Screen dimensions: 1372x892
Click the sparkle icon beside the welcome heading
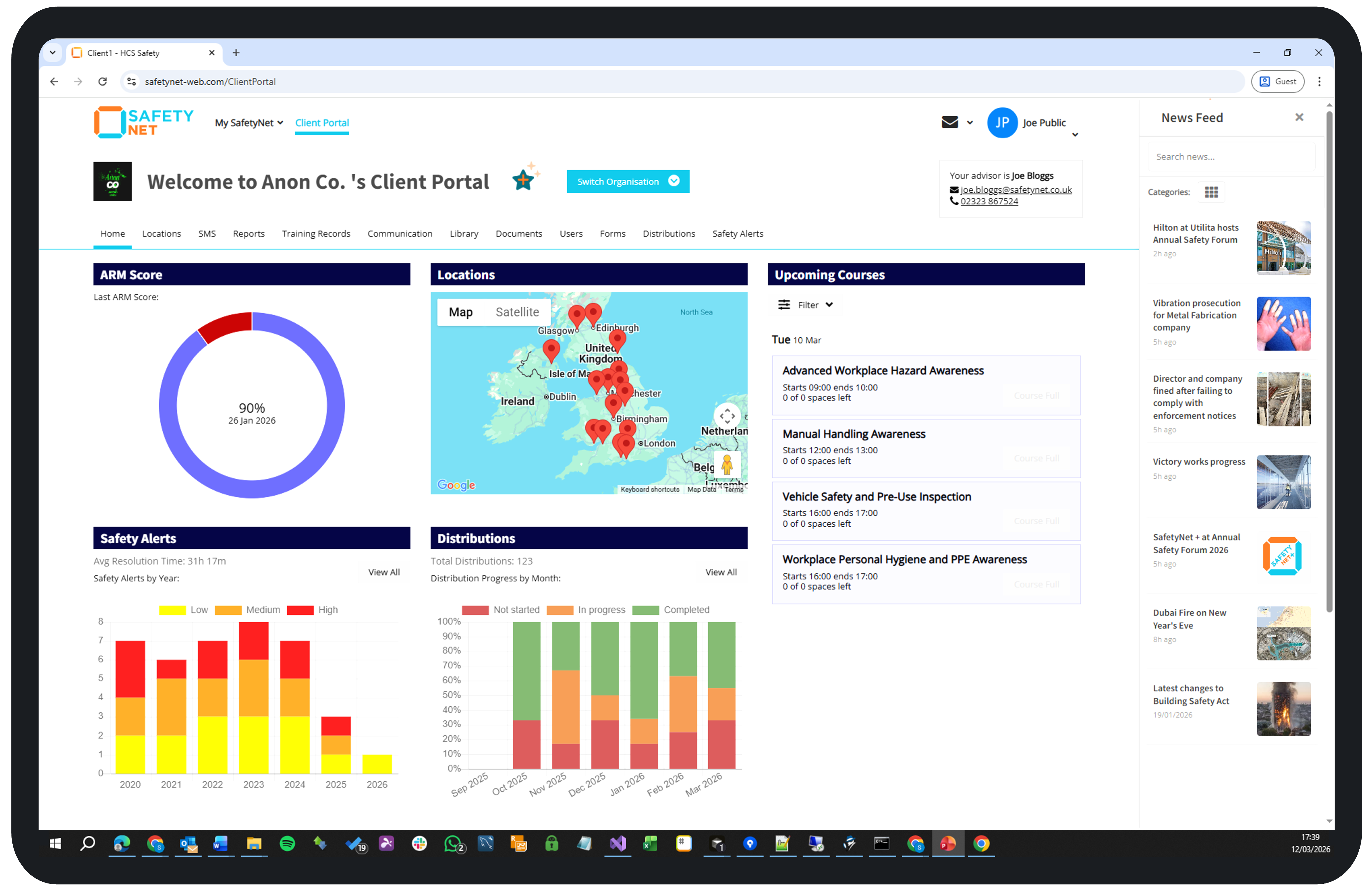pos(524,179)
